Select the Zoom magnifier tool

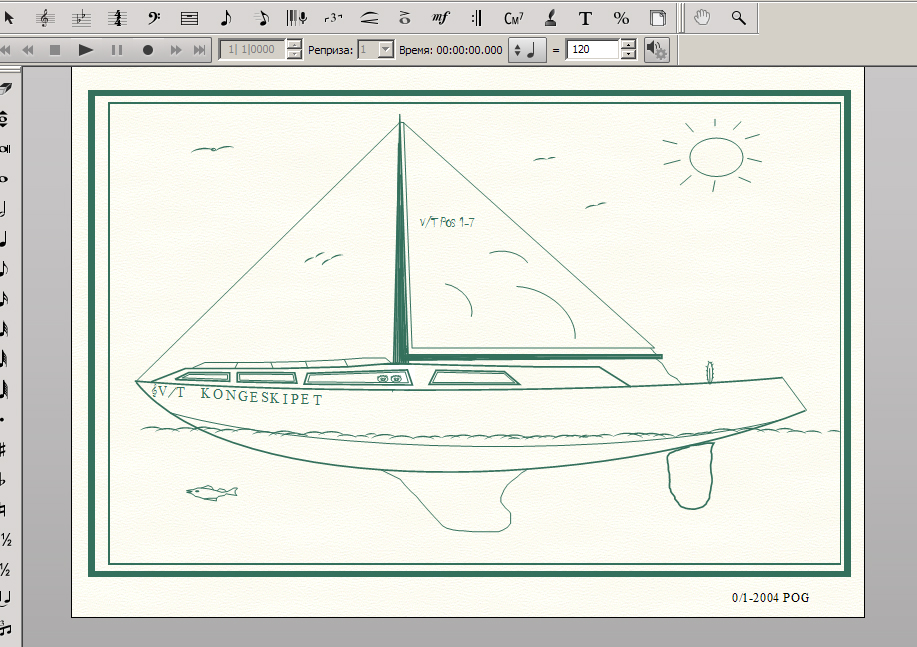[738, 17]
